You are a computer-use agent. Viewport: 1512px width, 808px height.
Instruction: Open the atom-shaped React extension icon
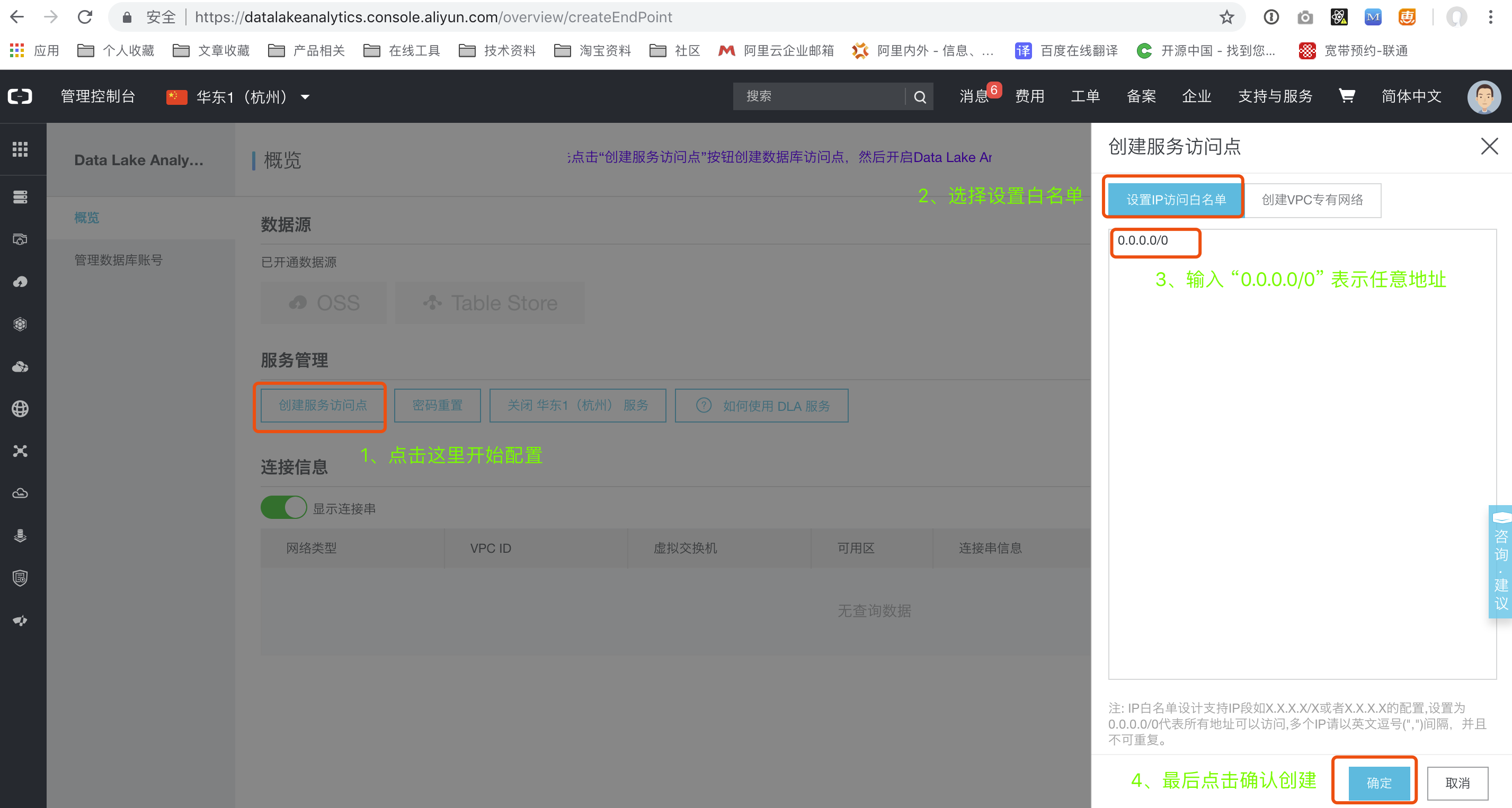[x=1339, y=17]
